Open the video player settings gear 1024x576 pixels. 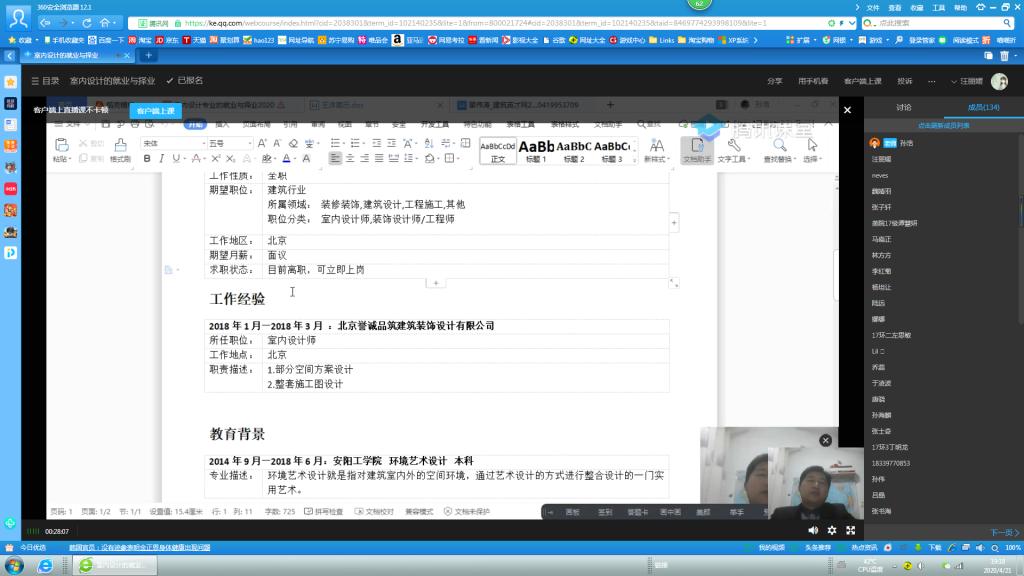[x=831, y=530]
